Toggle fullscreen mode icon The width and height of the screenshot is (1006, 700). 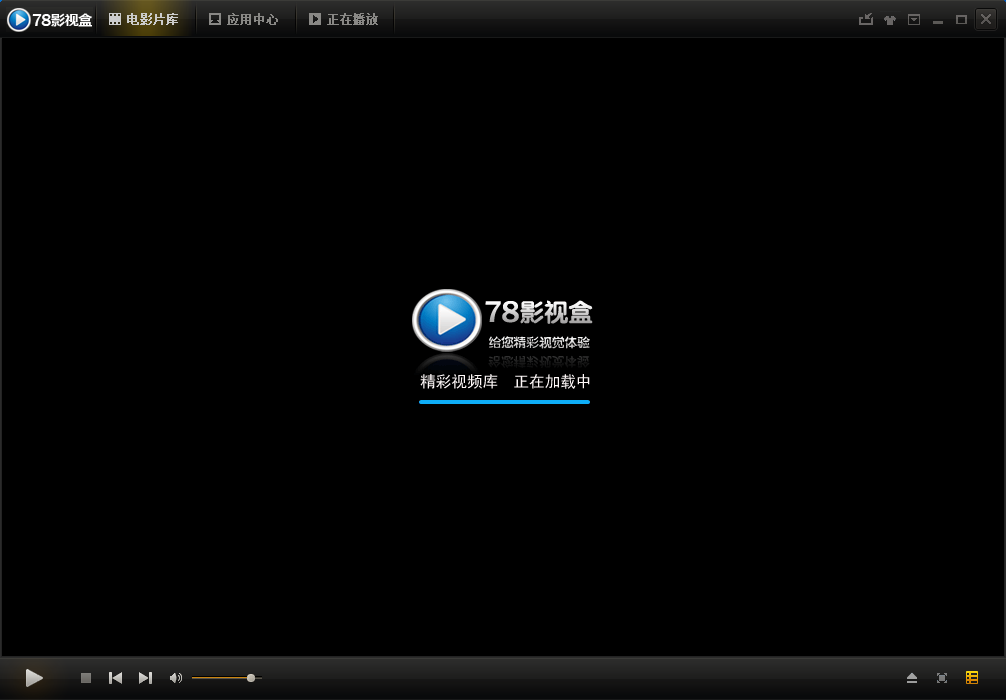click(942, 678)
